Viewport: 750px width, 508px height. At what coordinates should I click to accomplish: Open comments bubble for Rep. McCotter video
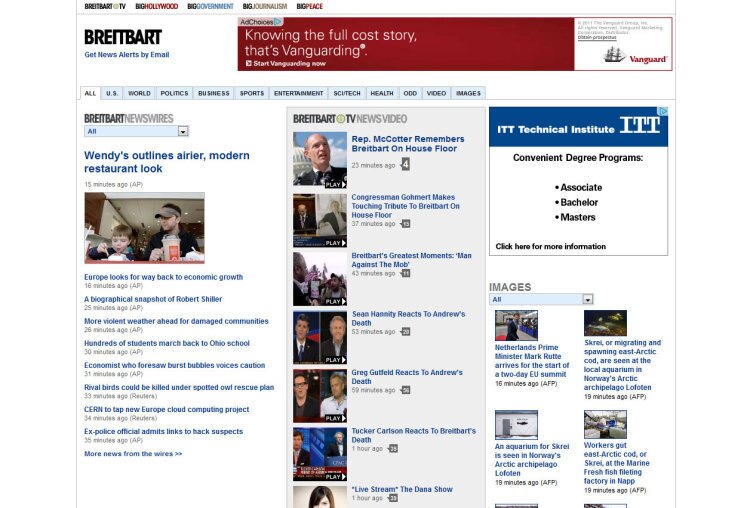(405, 164)
